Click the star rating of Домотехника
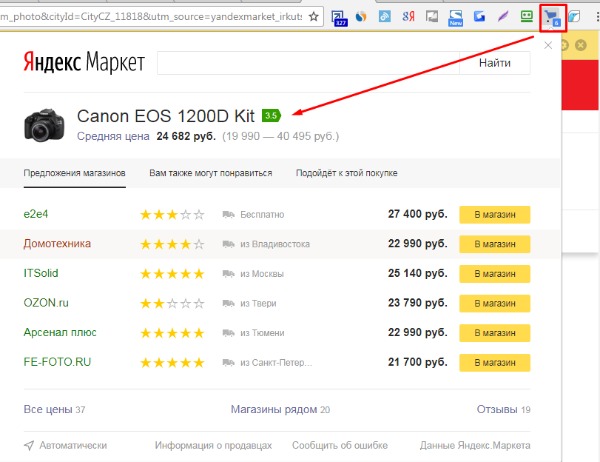The width and height of the screenshot is (600, 462). [x=172, y=244]
